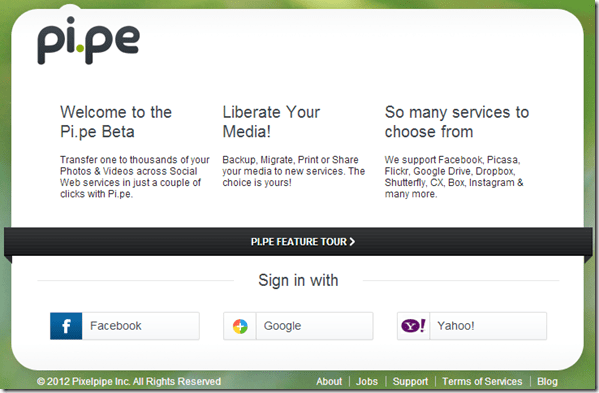
Task: Click 'Transfer one to thousands' paragraph
Action: pos(134,177)
